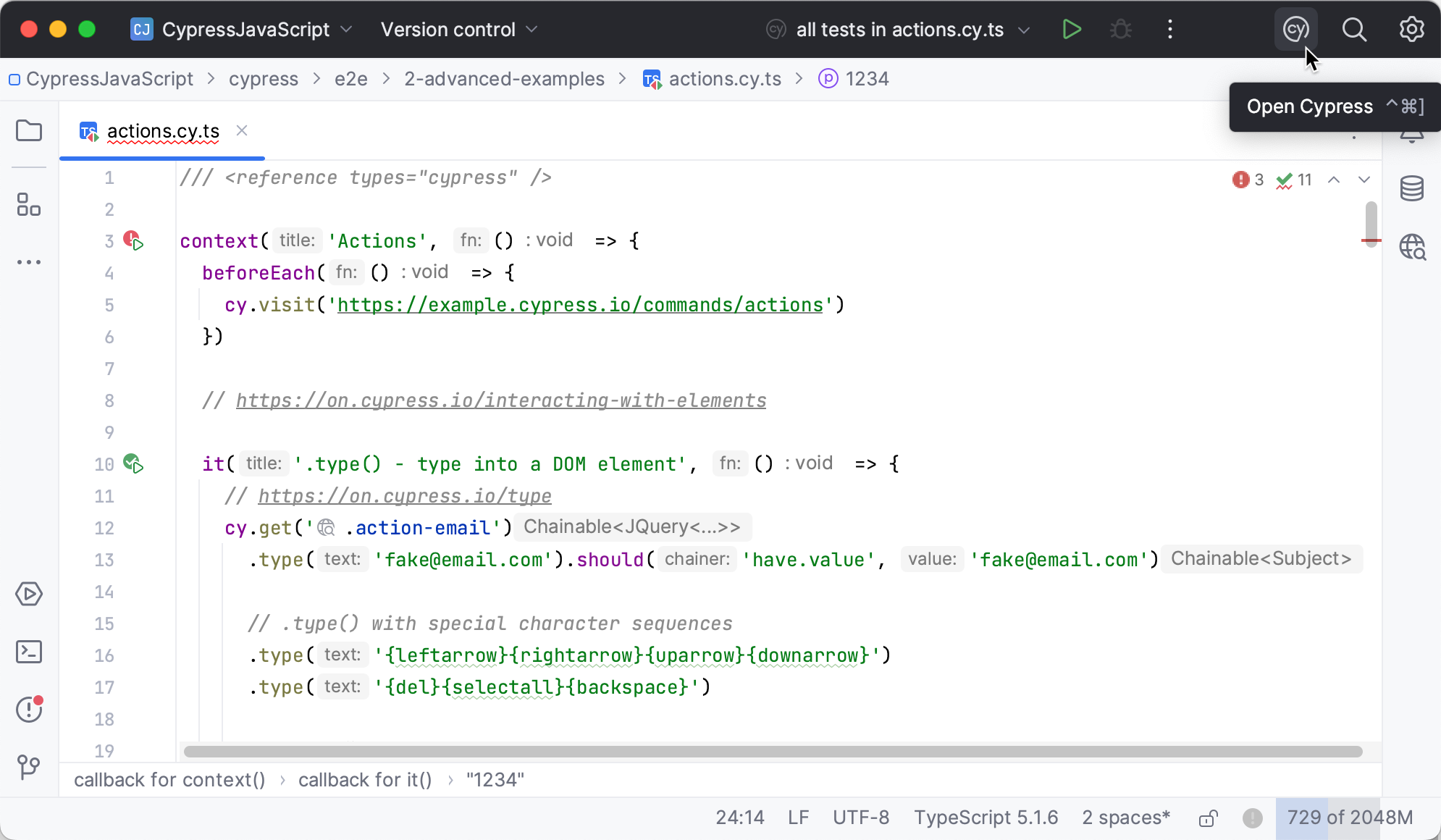Viewport: 1441px width, 840px height.
Task: Click memory indicator 729 of 2048M
Action: pyautogui.click(x=1350, y=818)
